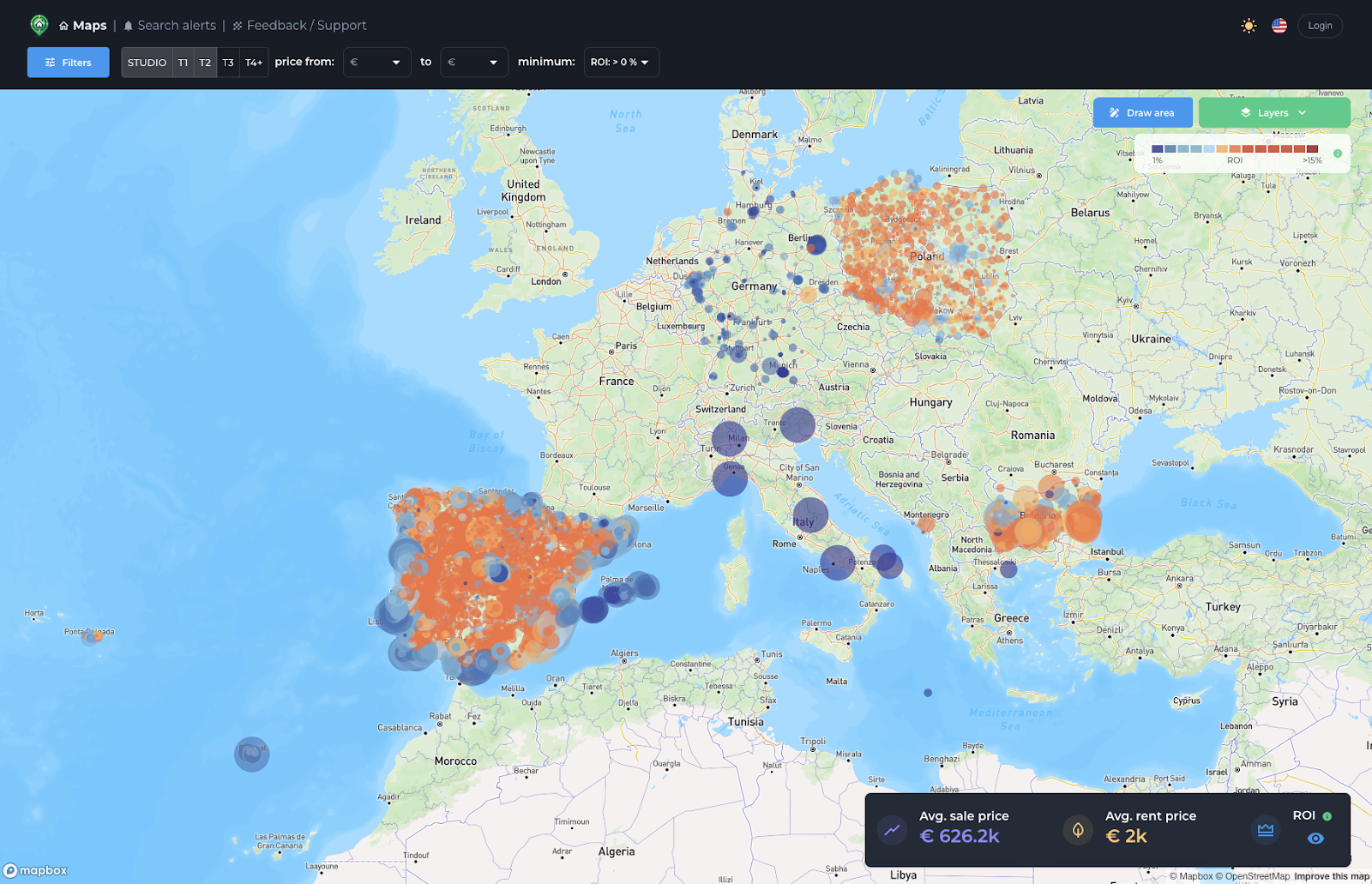The height and width of the screenshot is (884, 1372).
Task: Click the light yellow-orange legend swatch
Action: point(1222,149)
